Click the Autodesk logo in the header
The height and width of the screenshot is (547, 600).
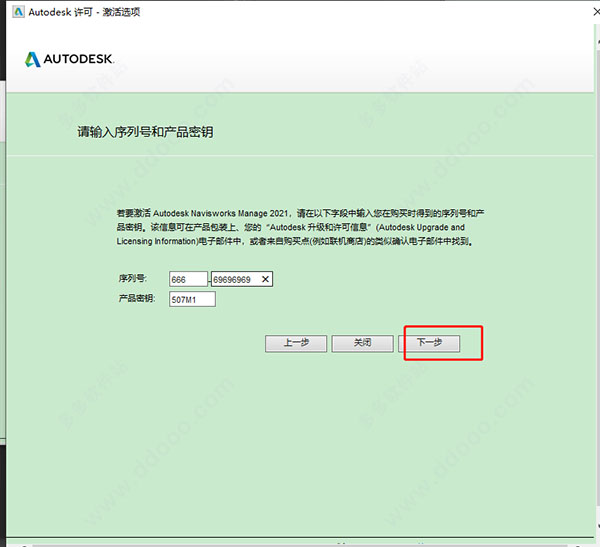tap(69, 59)
